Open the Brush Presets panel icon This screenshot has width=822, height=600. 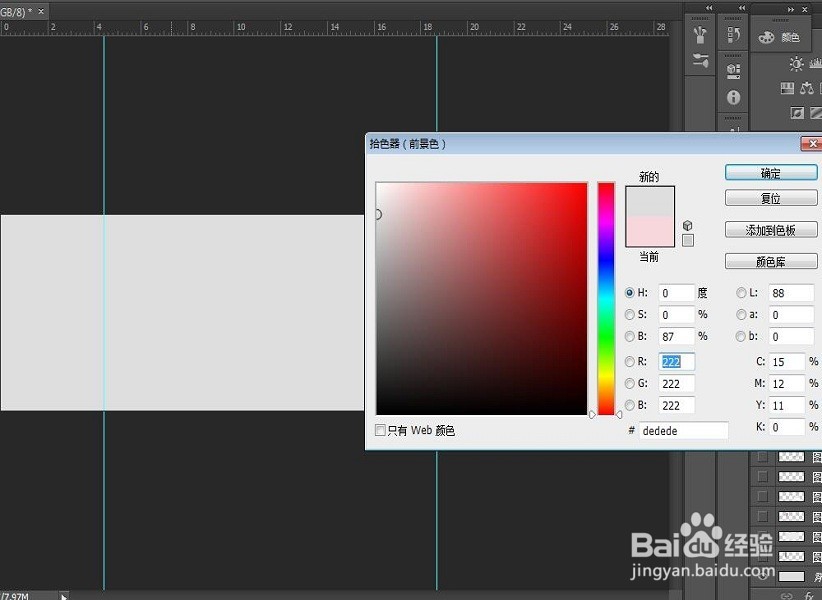tap(700, 36)
